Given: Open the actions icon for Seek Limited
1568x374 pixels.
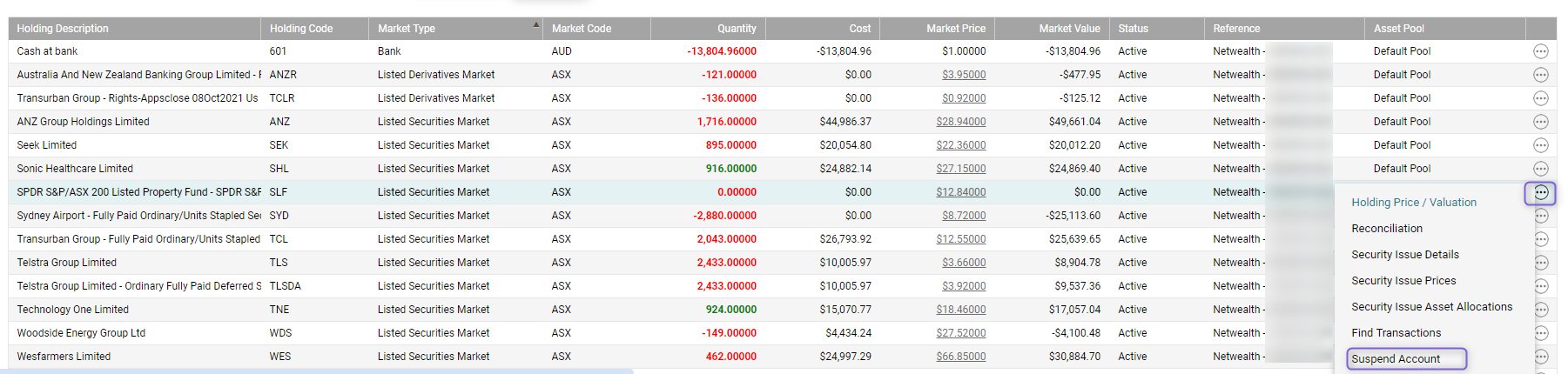Looking at the screenshot, I should point(1540,145).
